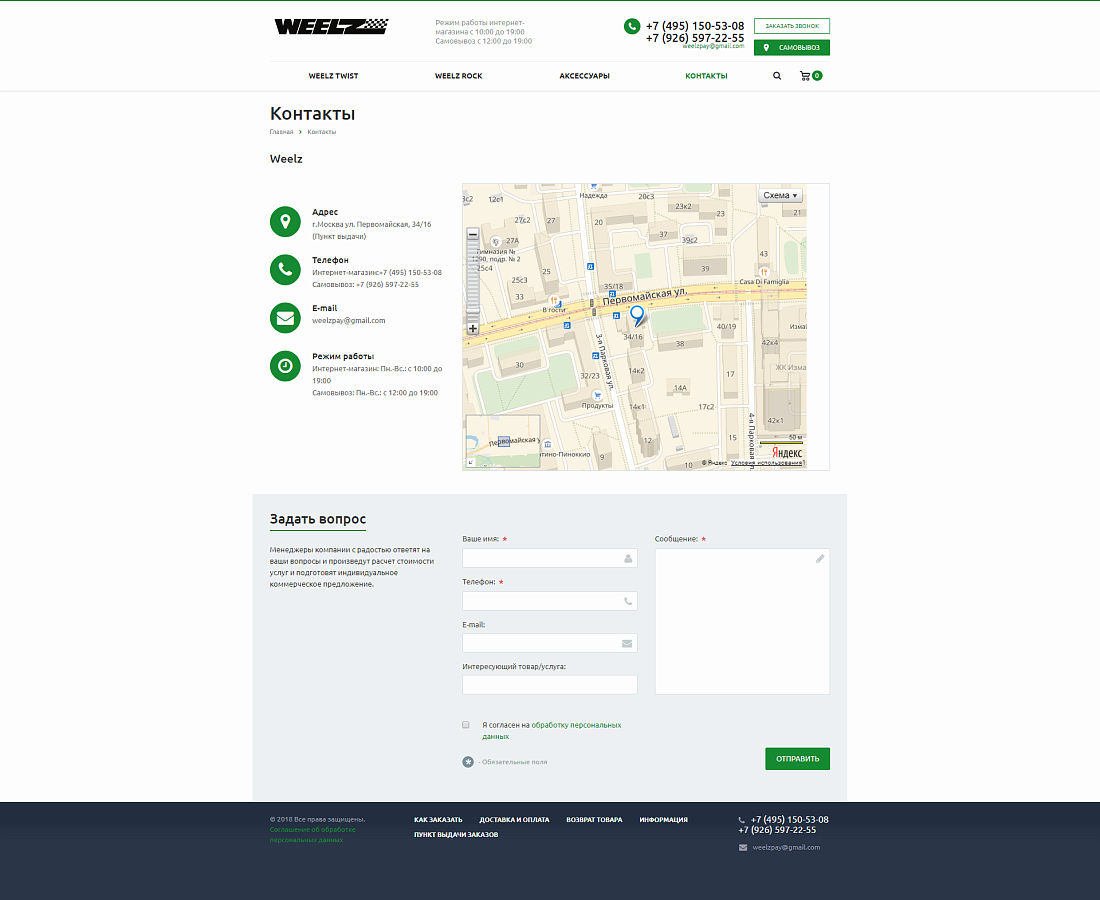Open ВОЗВРАТ ТОВАРА footer link
This screenshot has width=1100, height=900.
594,819
